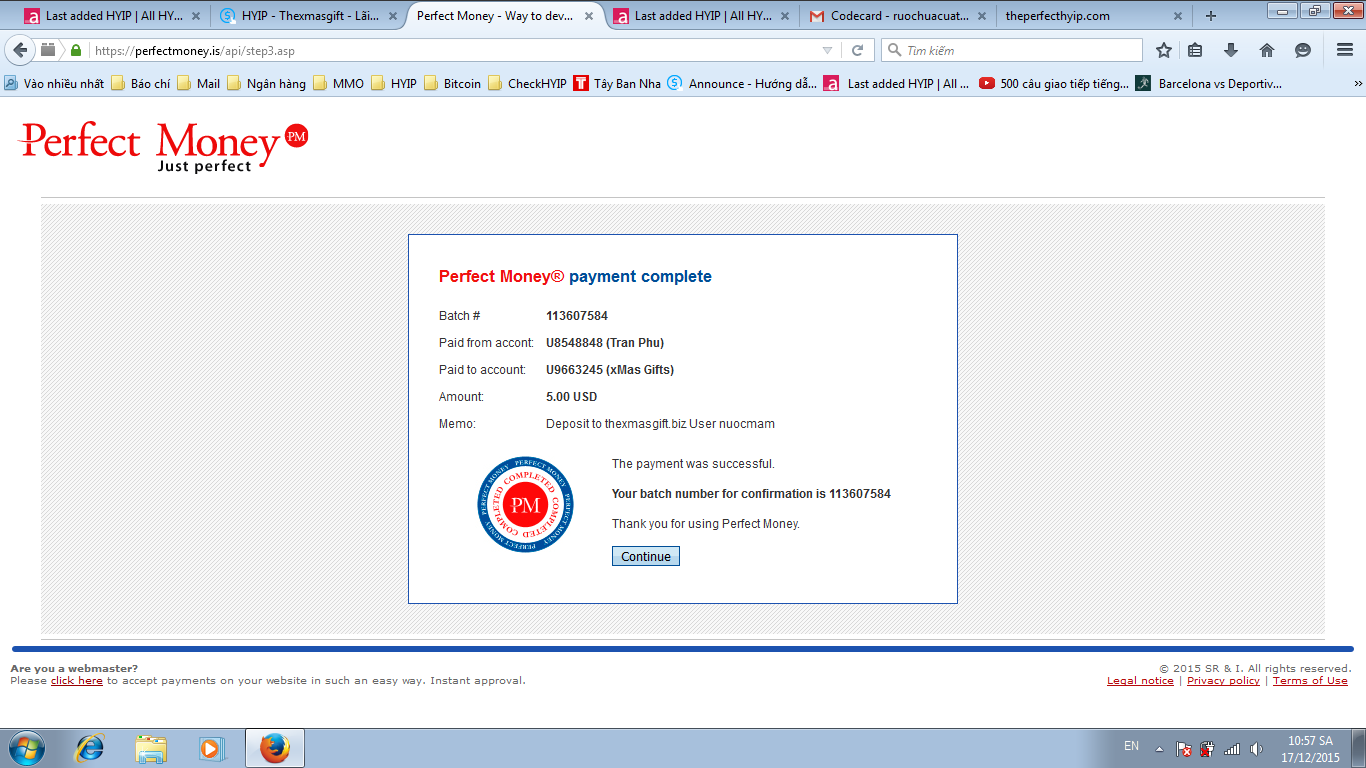1366x768 pixels.
Task: Click the Firefox taskbar icon
Action: click(x=274, y=748)
